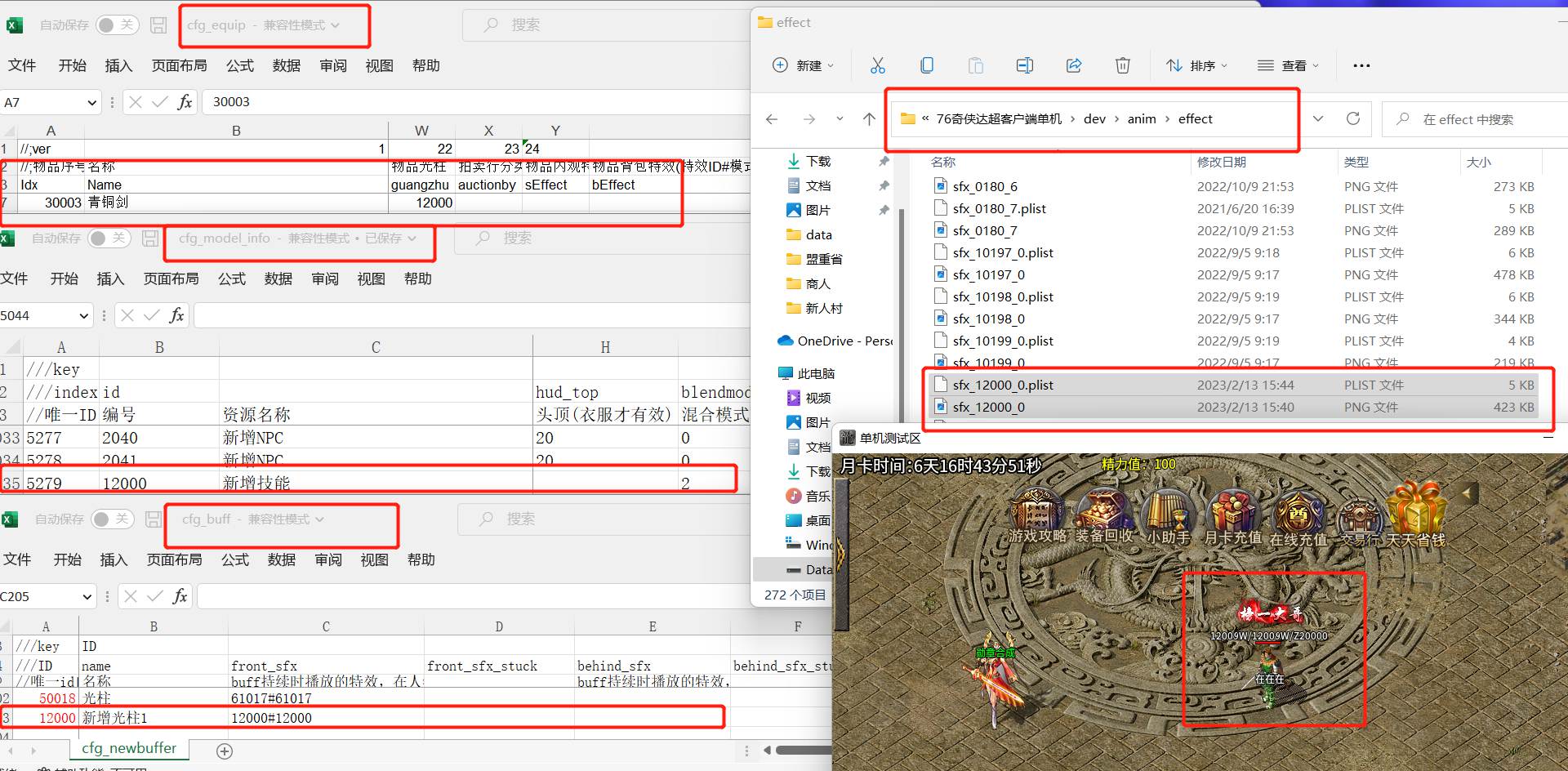Click the Share icon in Explorer toolbar
1568x771 pixels.
coord(1074,65)
